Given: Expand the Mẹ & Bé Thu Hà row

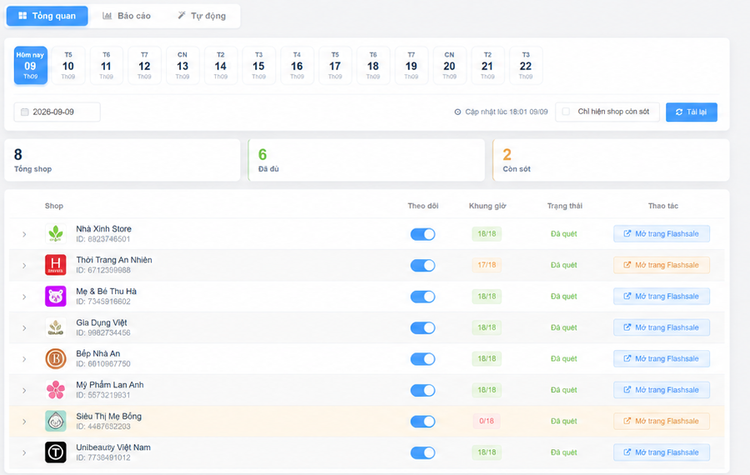Looking at the screenshot, I should point(24,297).
